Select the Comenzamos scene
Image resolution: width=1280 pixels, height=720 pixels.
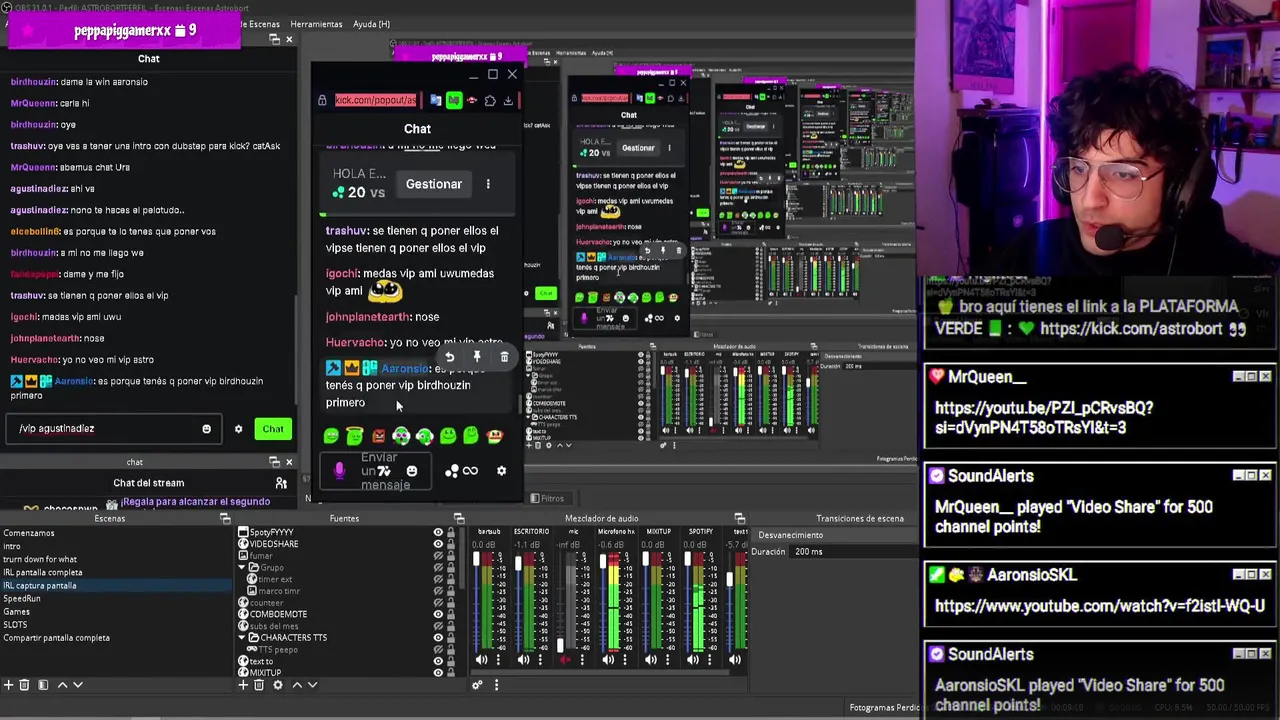28,533
